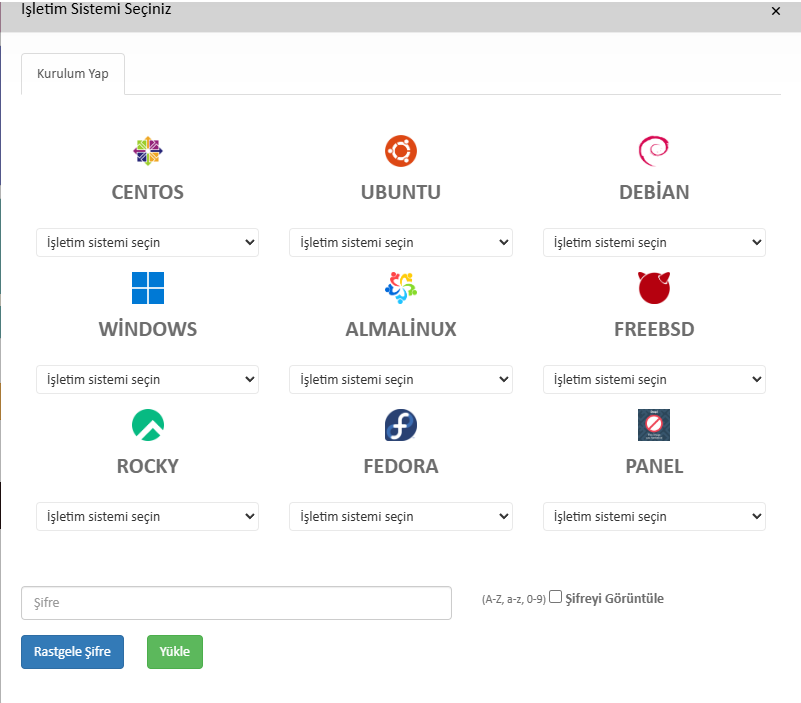Click the FreeBSD devil logo
801x703 pixels.
(x=654, y=288)
